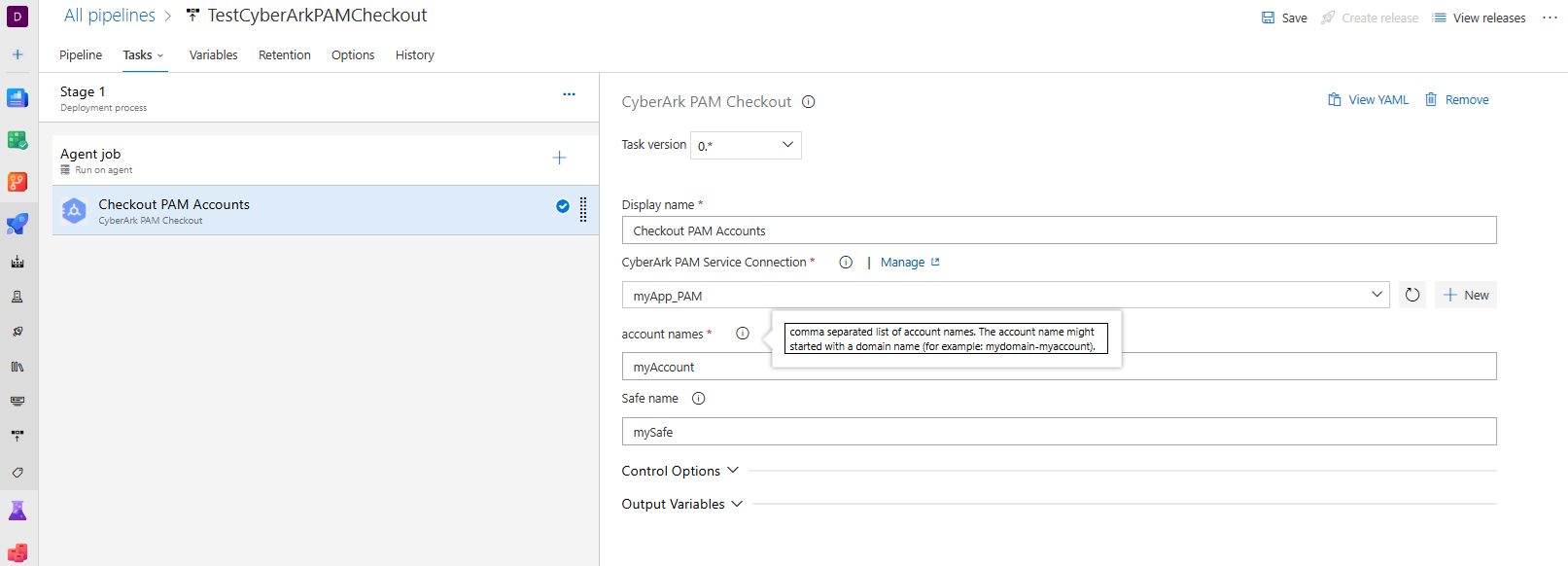Screen dimensions: 1568x566
Task: Toggle the Checkout PAM Accounts task checkmark
Action: tap(563, 206)
